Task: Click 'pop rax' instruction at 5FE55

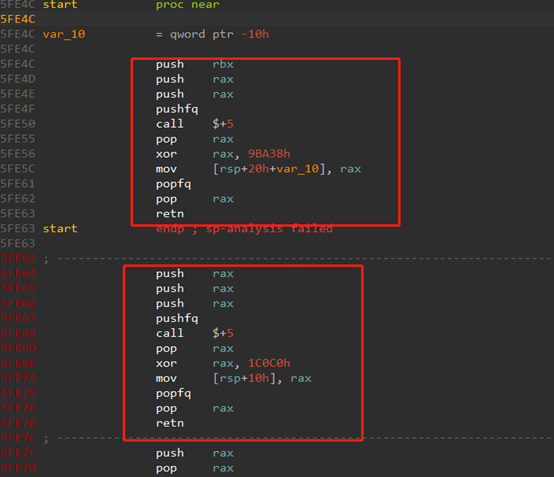Action: pyautogui.click(x=195, y=139)
